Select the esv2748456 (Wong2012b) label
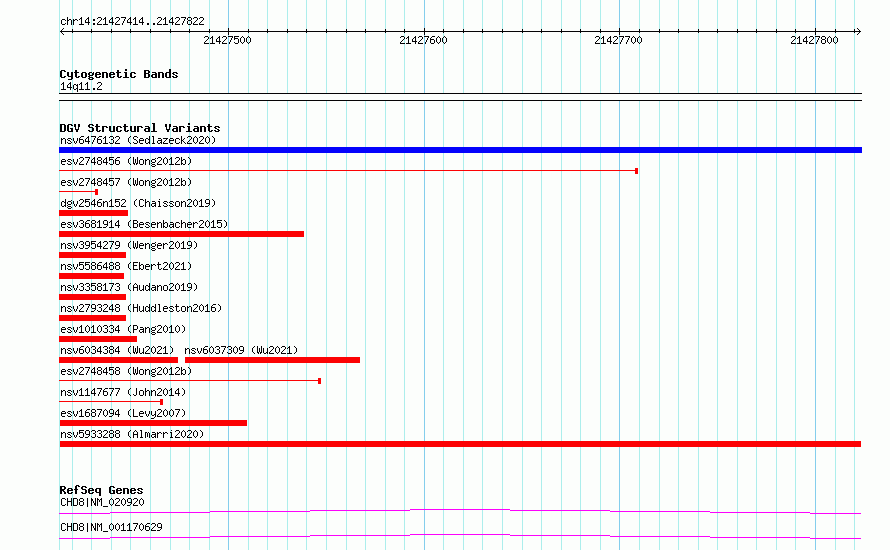The height and width of the screenshot is (550, 890). pyautogui.click(x=126, y=161)
